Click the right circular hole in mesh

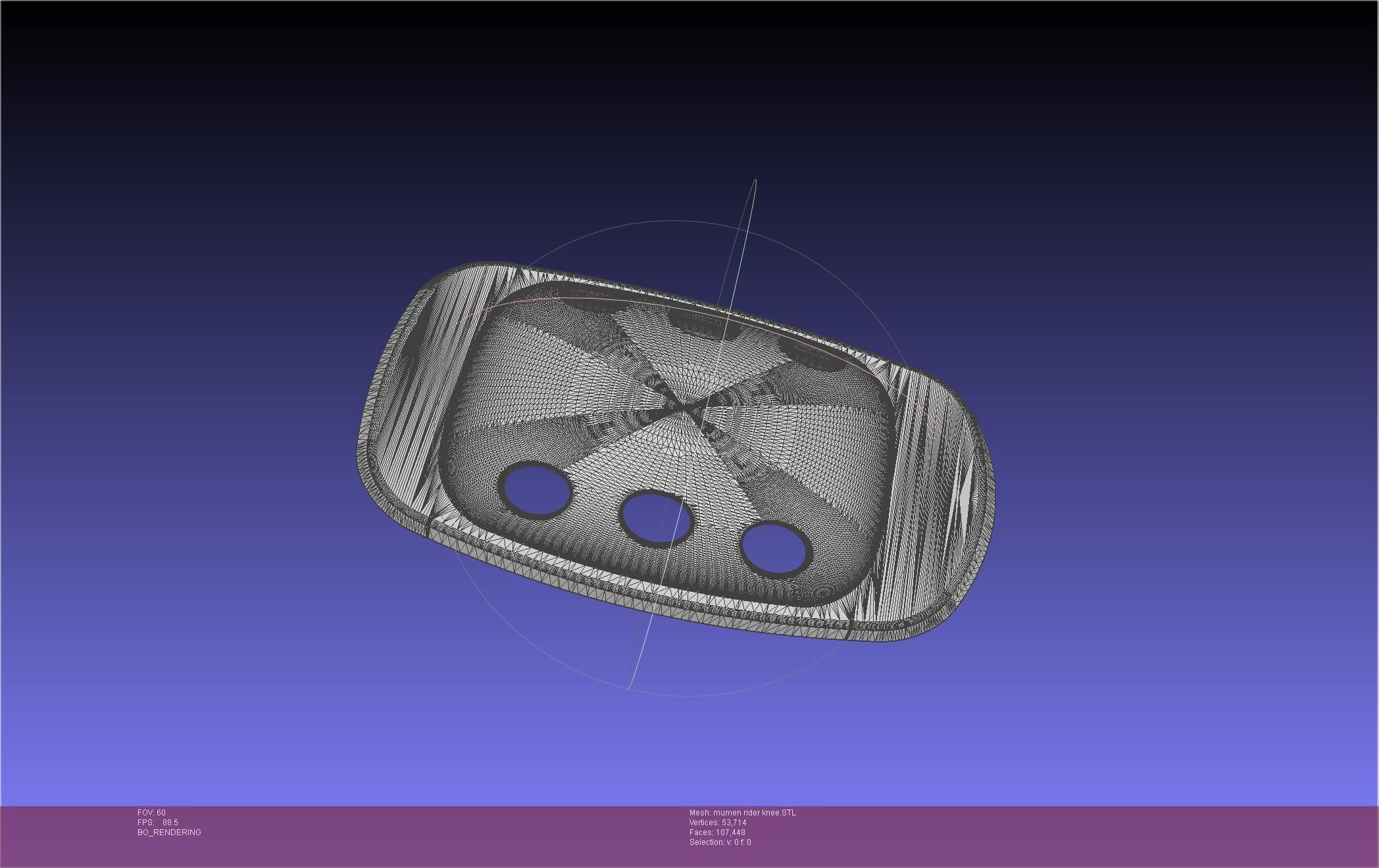775,548
